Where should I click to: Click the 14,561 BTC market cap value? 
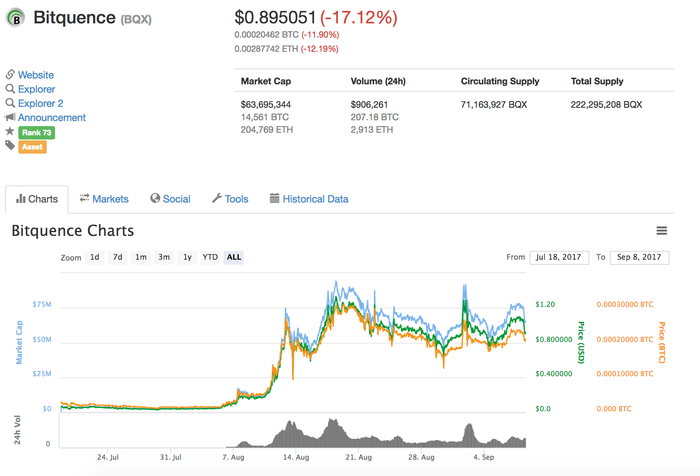pos(265,117)
